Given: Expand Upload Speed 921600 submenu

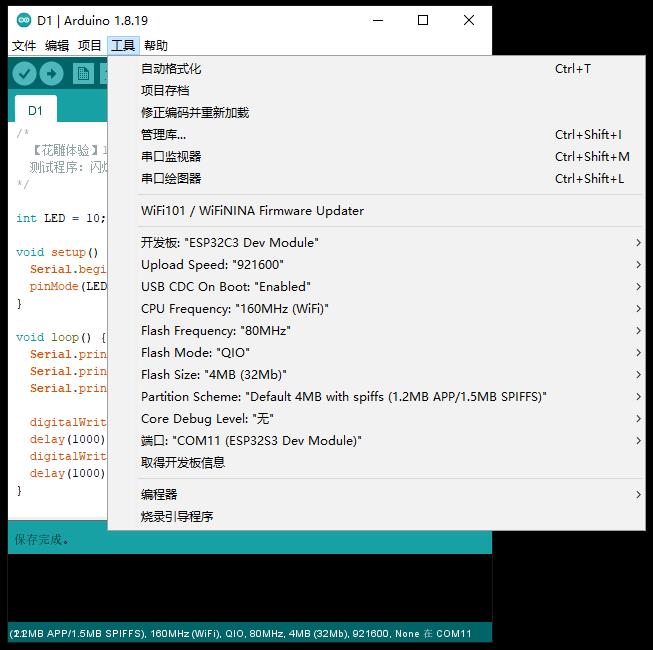Looking at the screenshot, I should pos(374,264).
